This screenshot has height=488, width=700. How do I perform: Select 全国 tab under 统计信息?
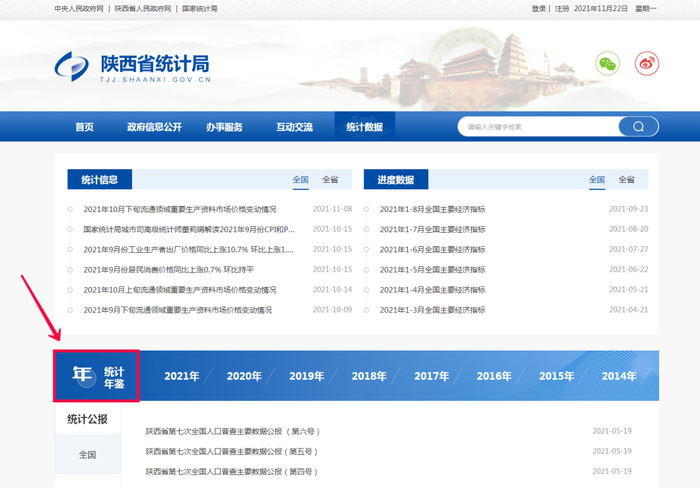tap(301, 180)
